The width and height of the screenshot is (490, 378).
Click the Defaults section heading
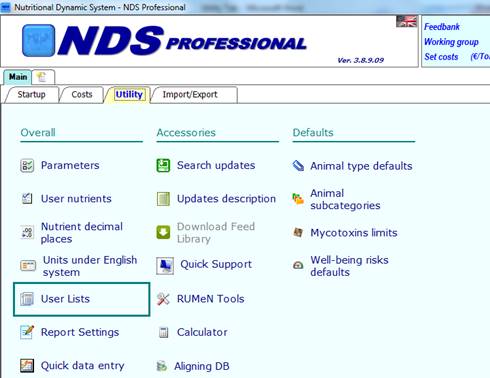tap(313, 133)
